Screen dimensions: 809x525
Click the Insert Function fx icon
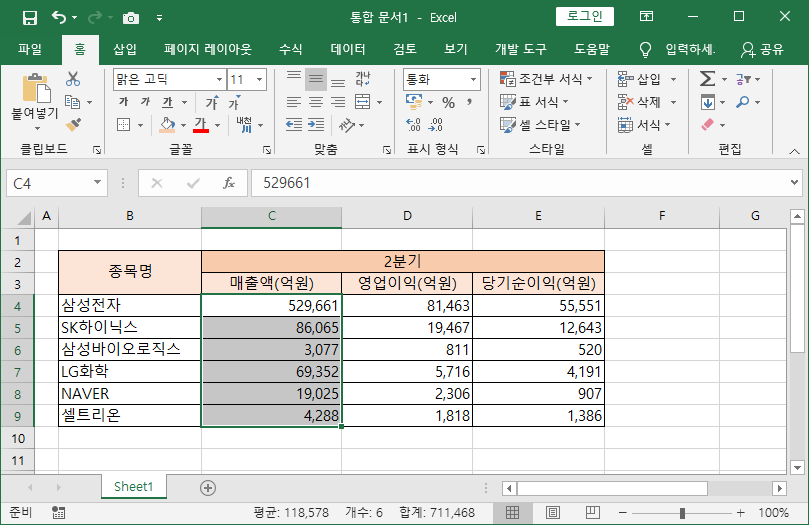pyautogui.click(x=229, y=183)
